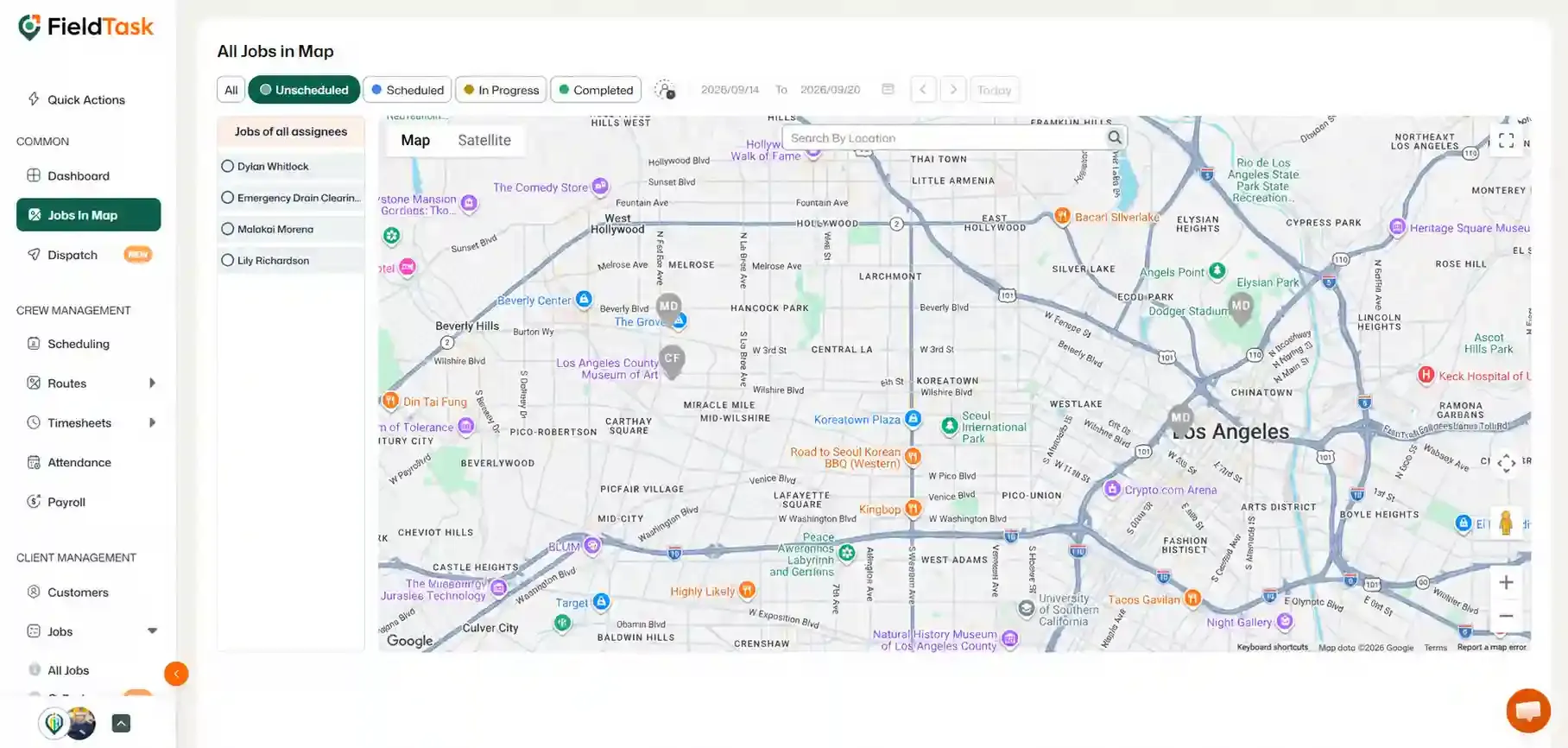Open the calendar date picker icon

click(888, 89)
